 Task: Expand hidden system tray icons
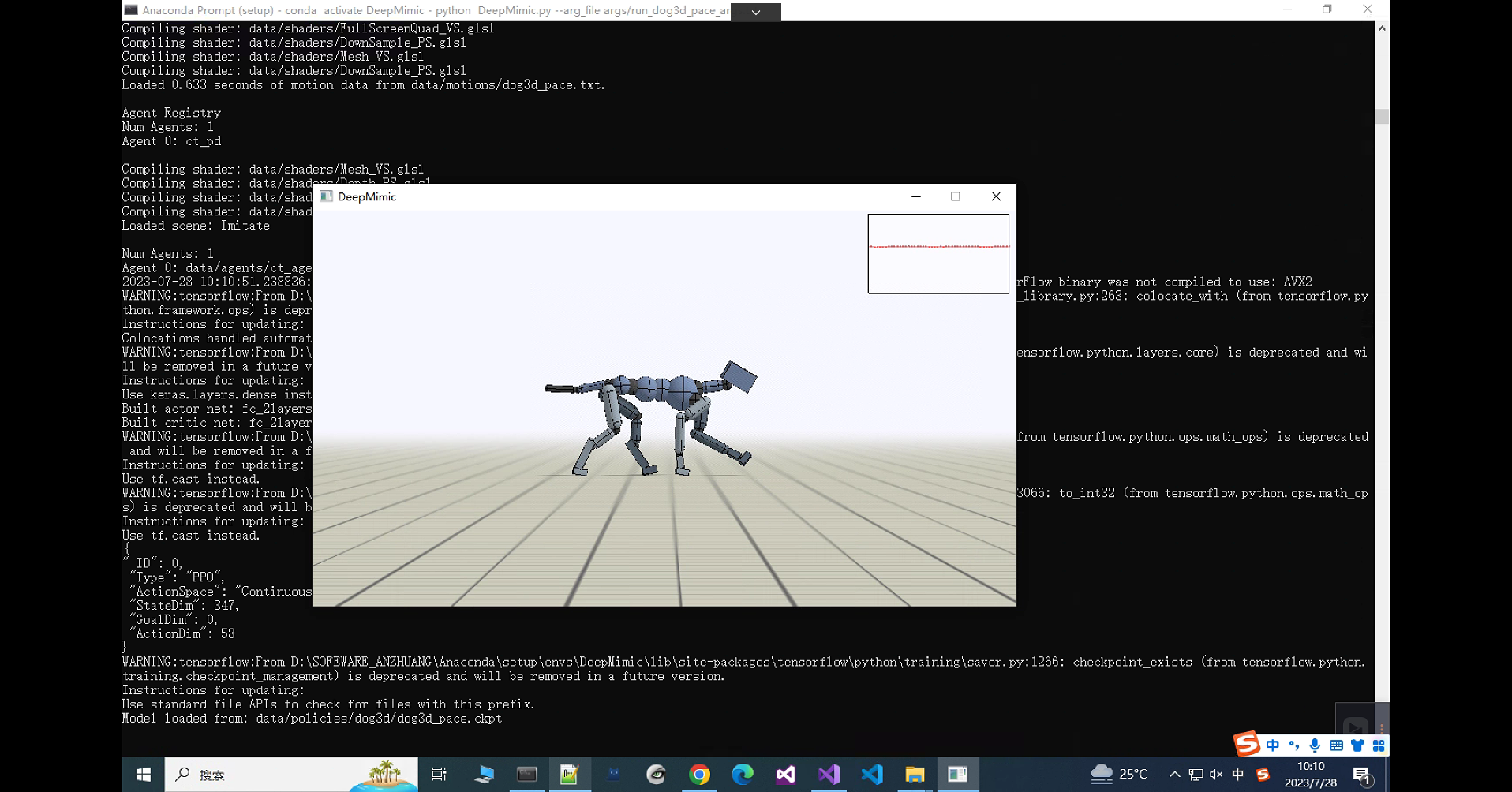(1175, 775)
